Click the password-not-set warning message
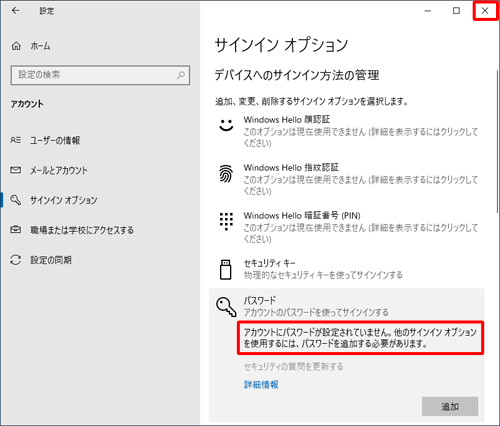The width and height of the screenshot is (500, 426). pyautogui.click(x=360, y=338)
